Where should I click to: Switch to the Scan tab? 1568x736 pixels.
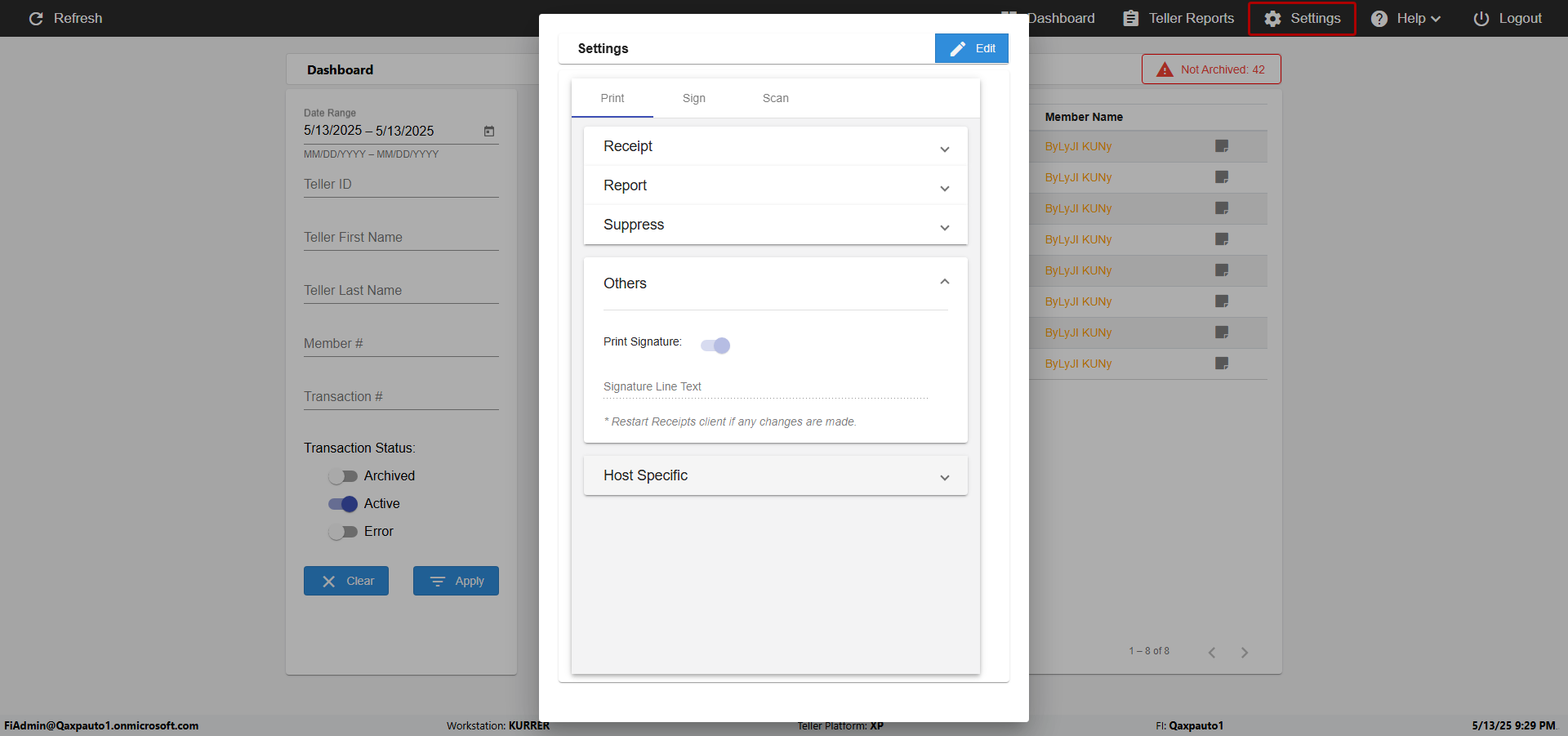coord(775,99)
